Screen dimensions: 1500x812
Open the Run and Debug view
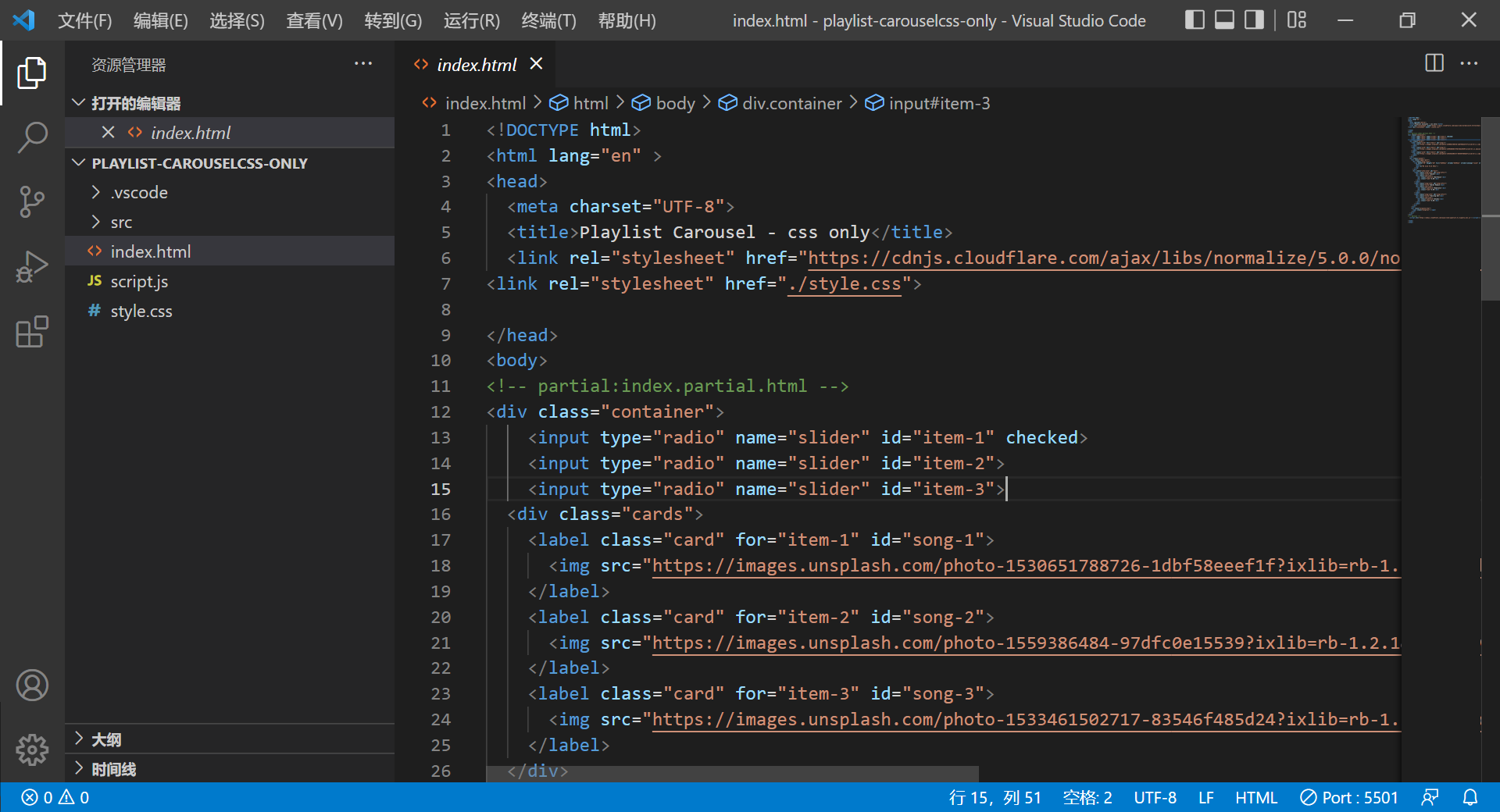[x=32, y=267]
